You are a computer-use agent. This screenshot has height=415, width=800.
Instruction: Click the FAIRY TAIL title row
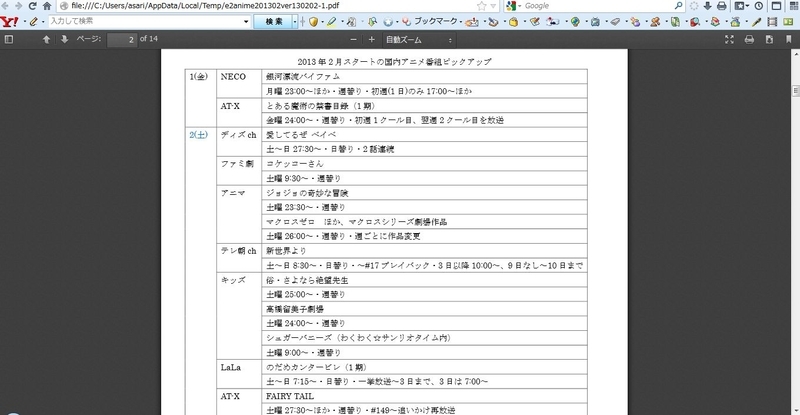(424, 396)
